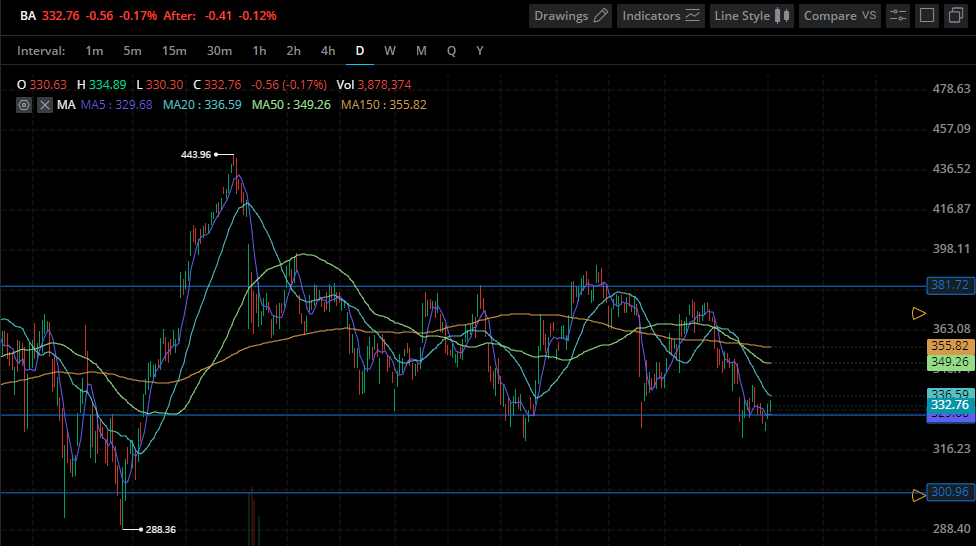Click the 478.63 axis price label
The height and width of the screenshot is (546, 976).
pyautogui.click(x=951, y=89)
